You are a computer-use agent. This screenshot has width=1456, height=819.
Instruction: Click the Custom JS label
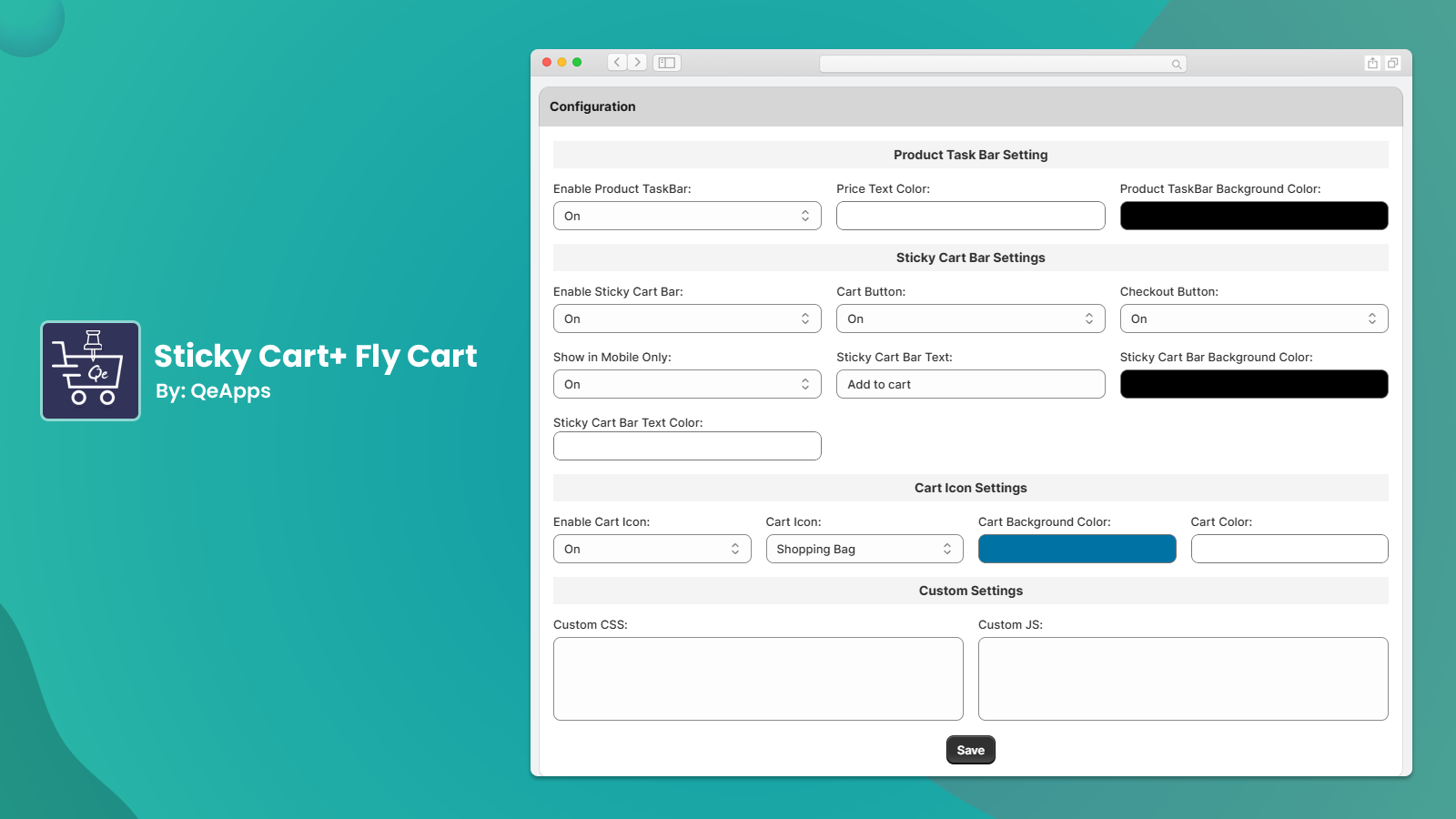coord(1011,625)
